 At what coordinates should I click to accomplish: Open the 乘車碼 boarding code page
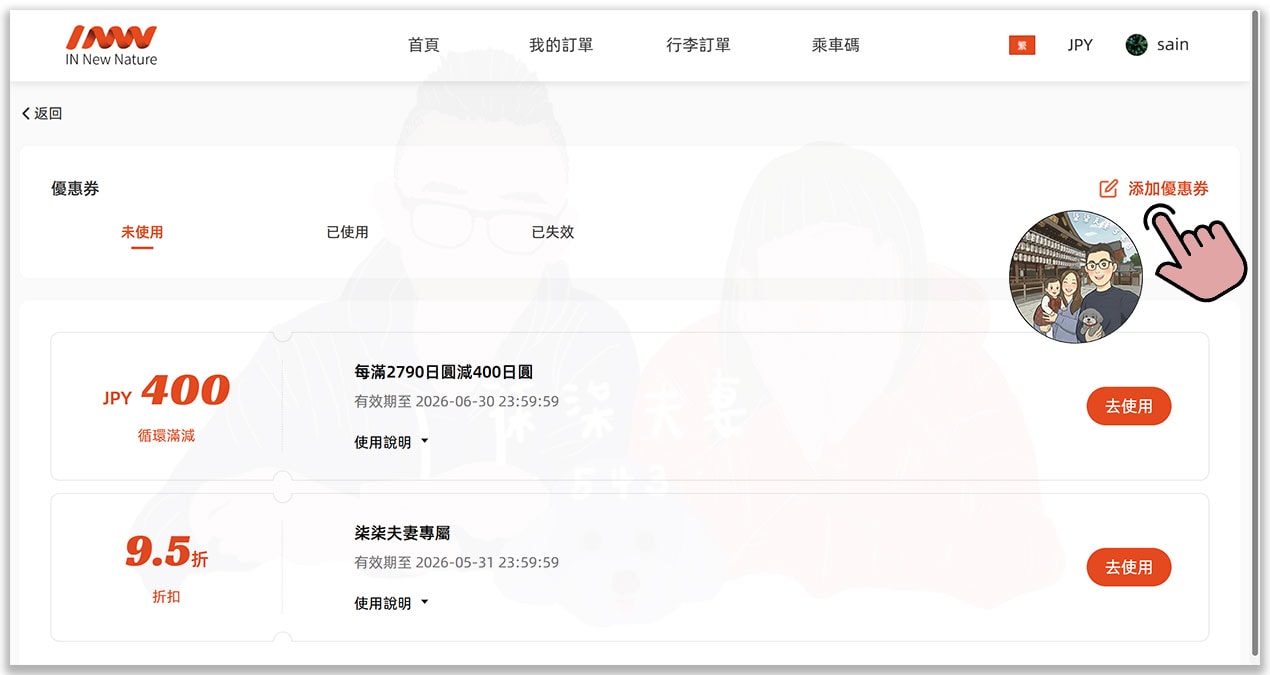pos(836,45)
